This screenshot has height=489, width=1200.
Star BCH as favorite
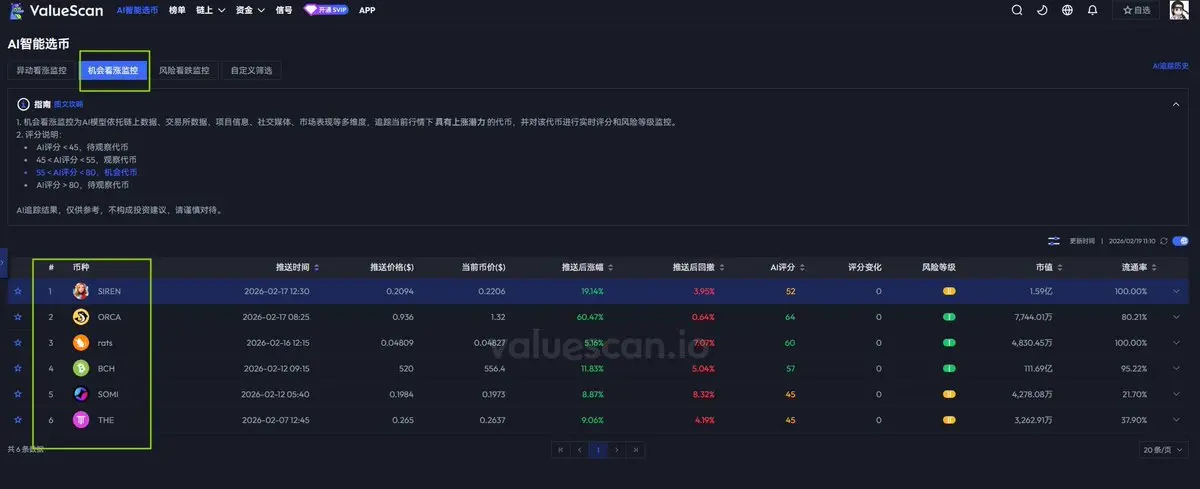[x=17, y=368]
